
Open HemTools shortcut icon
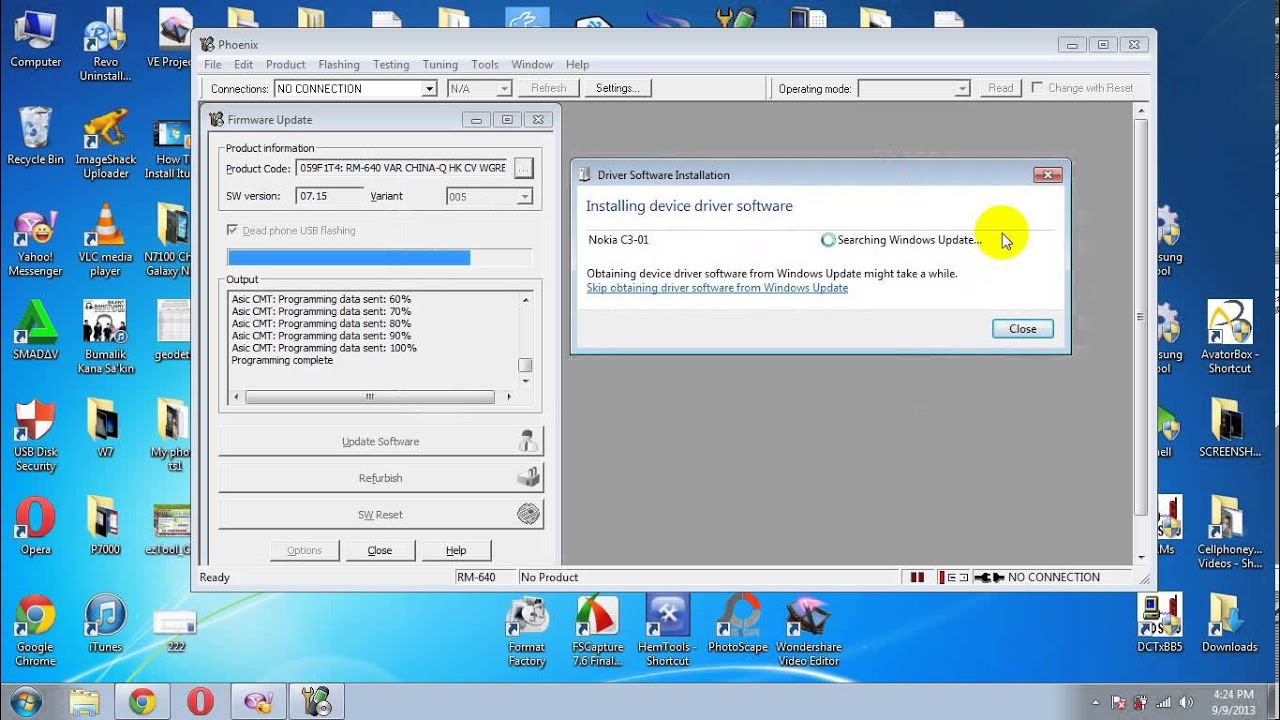667,631
